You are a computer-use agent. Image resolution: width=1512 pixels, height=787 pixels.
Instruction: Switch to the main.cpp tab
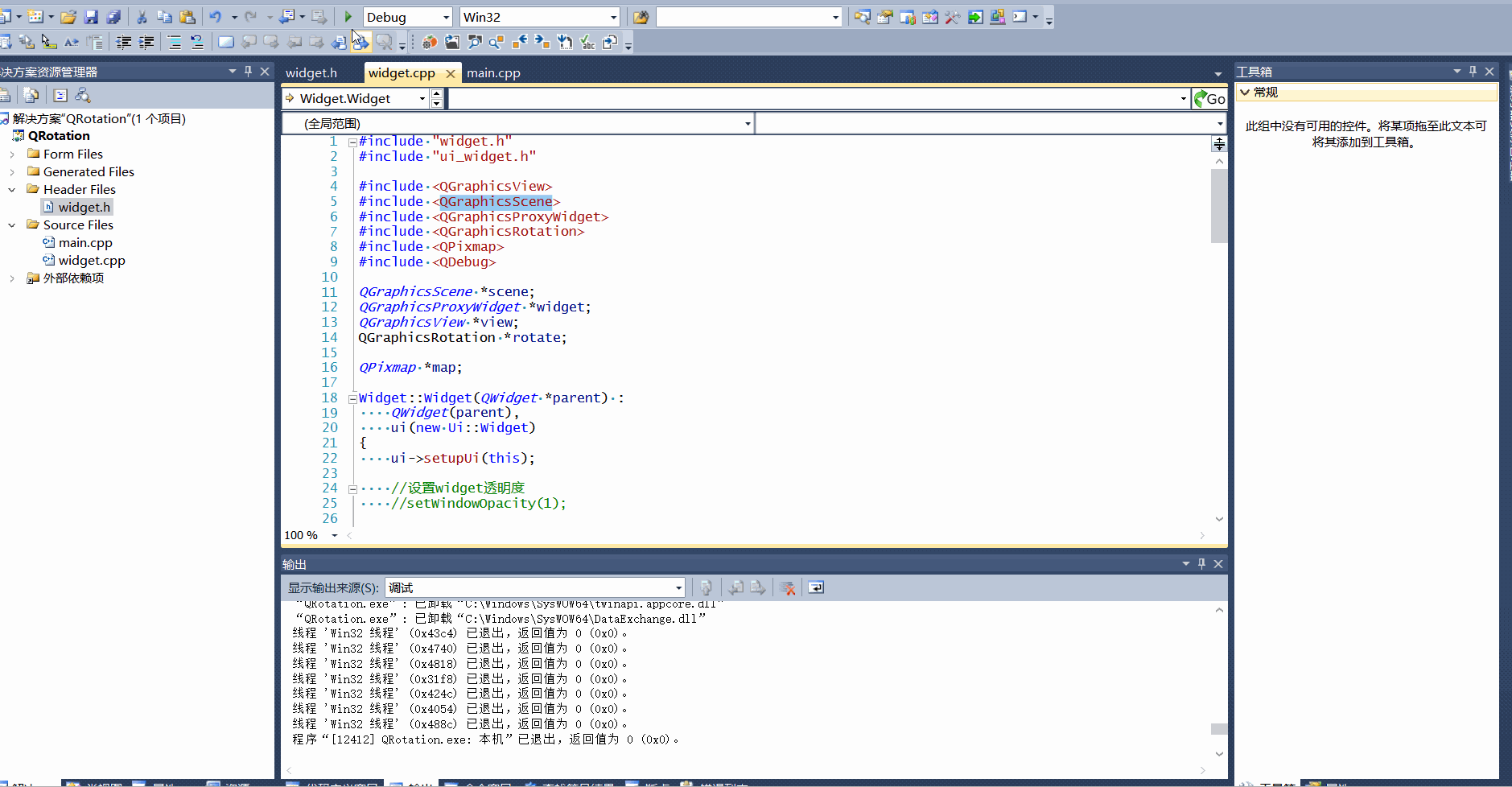493,72
